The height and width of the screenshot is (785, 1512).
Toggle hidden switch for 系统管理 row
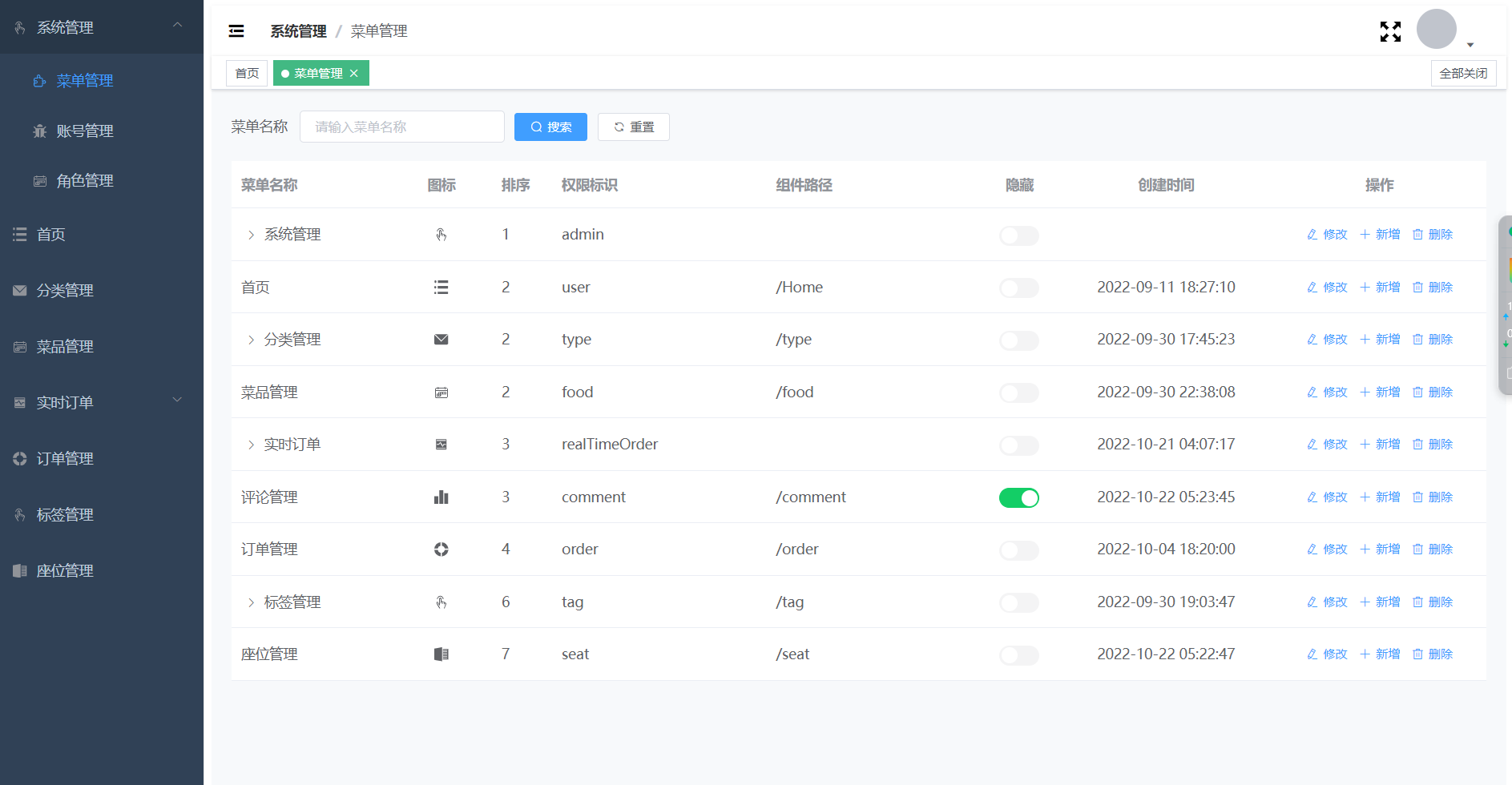(x=1019, y=235)
